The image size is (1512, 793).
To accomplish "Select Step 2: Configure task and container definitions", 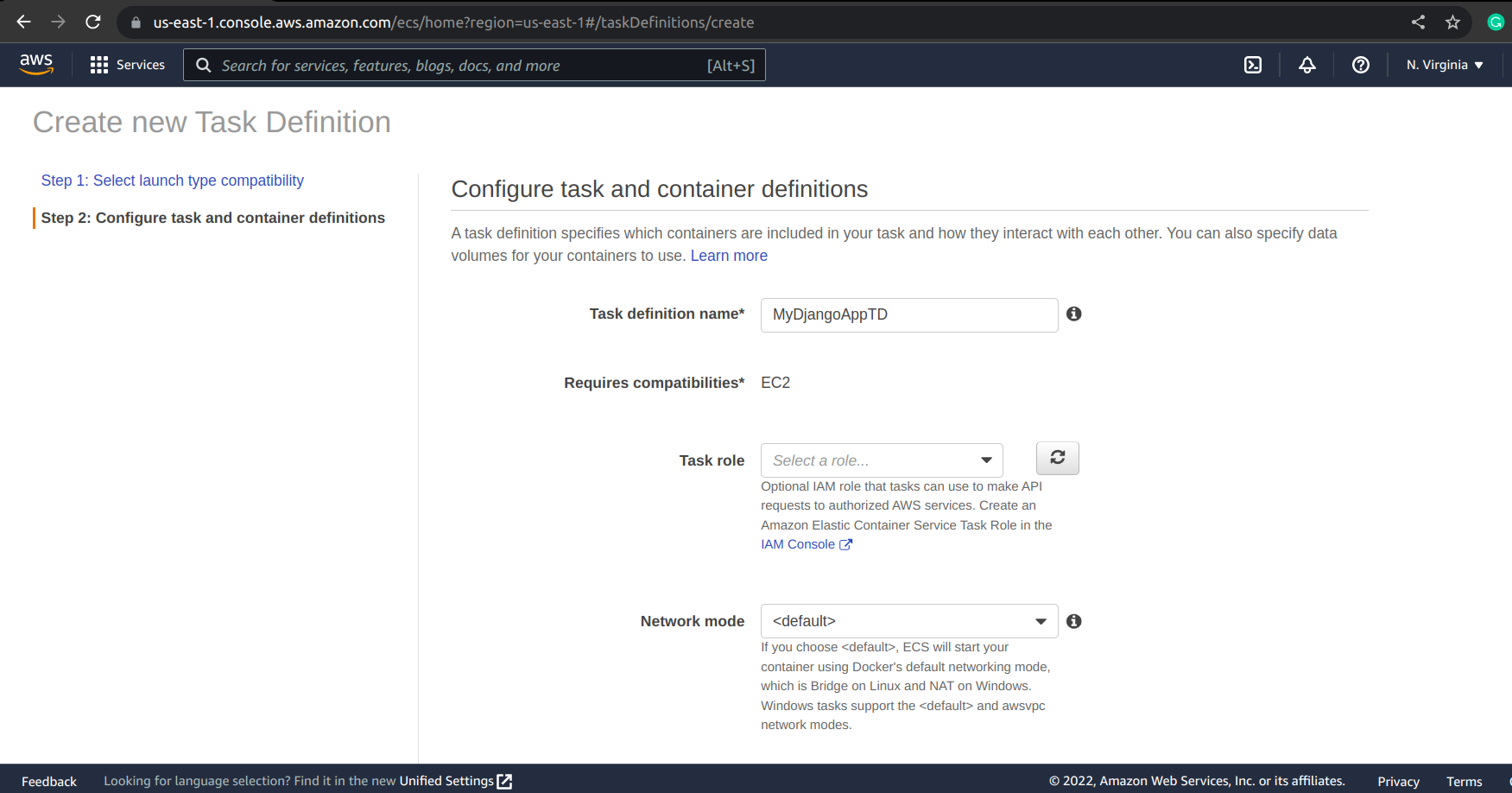I will tap(212, 218).
